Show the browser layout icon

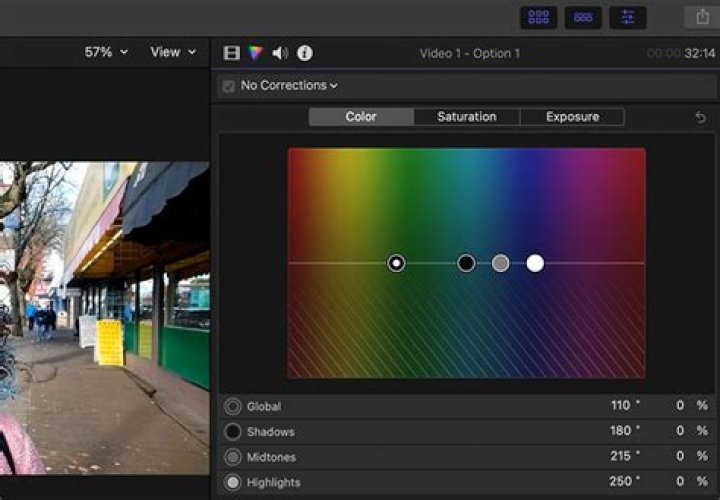[x=539, y=17]
